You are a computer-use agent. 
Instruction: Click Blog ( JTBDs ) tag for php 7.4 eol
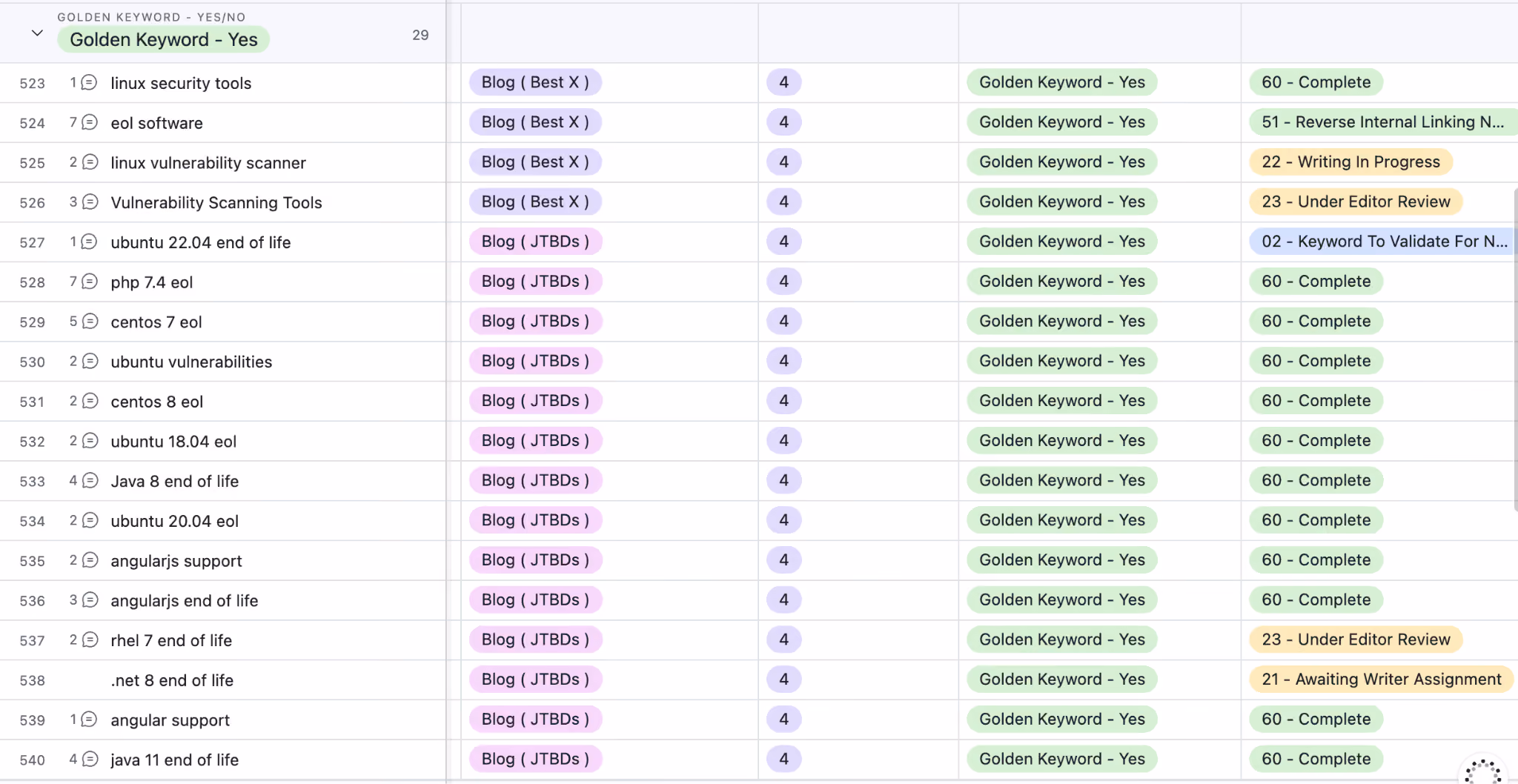[535, 282]
